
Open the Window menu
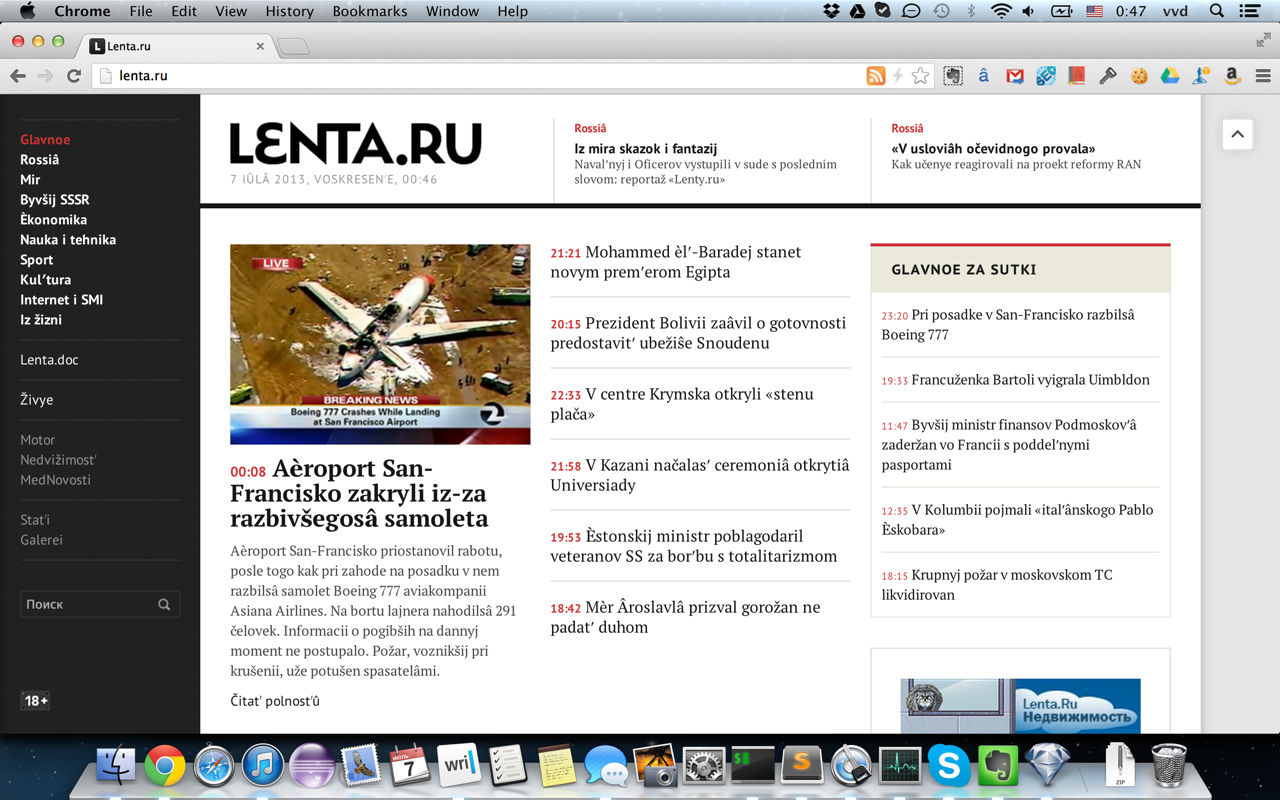[x=452, y=11]
